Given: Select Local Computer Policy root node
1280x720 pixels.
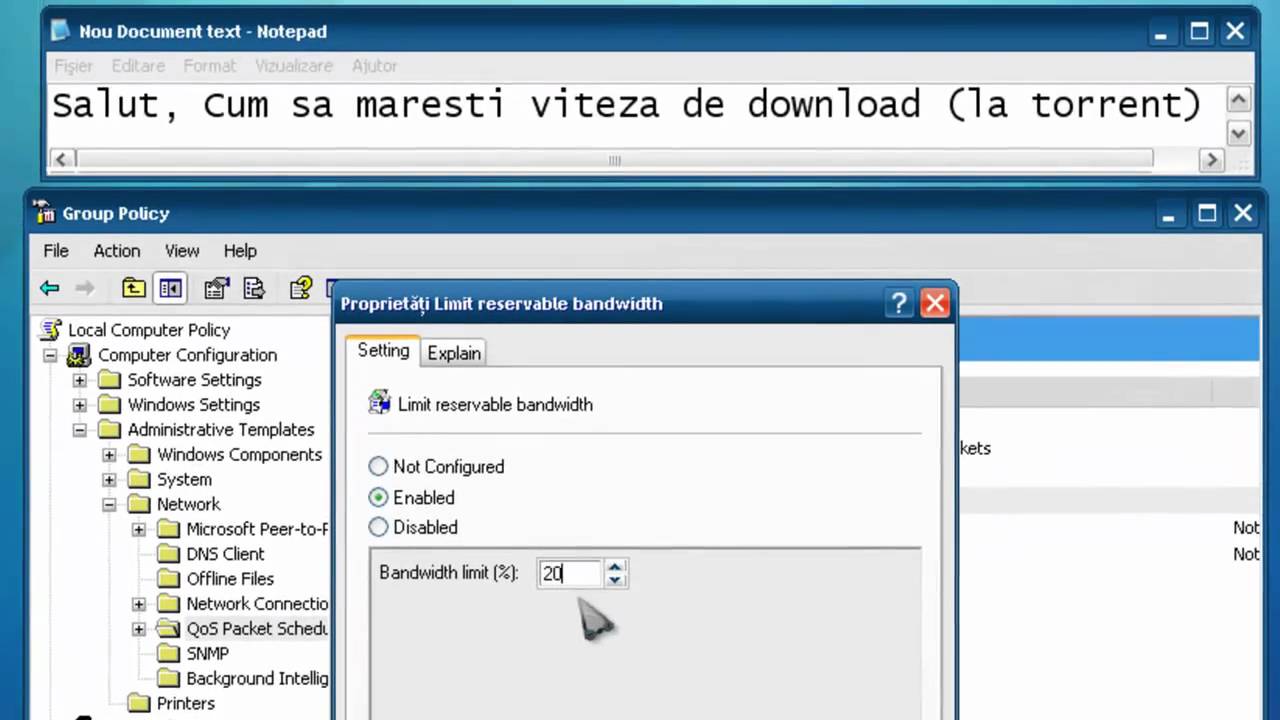Looking at the screenshot, I should [x=149, y=330].
